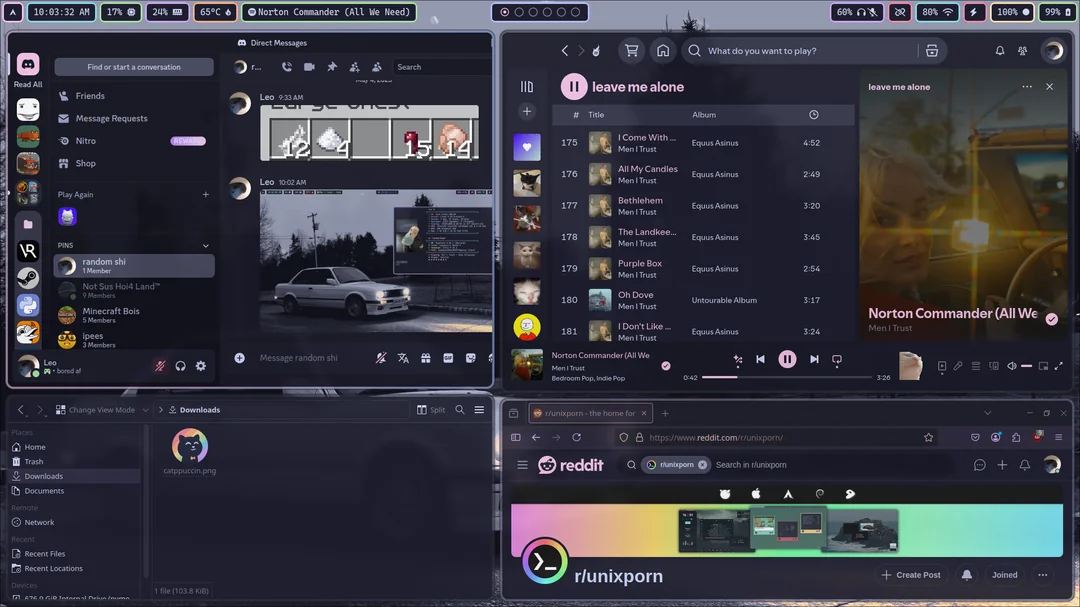Click the Joined button on r/unixporn
The width and height of the screenshot is (1080, 607).
[1004, 575]
